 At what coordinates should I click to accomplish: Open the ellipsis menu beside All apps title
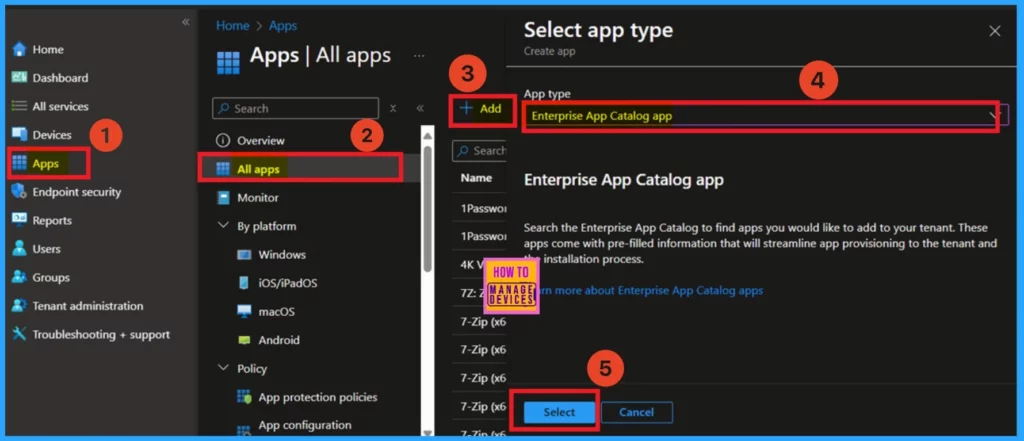(x=419, y=56)
